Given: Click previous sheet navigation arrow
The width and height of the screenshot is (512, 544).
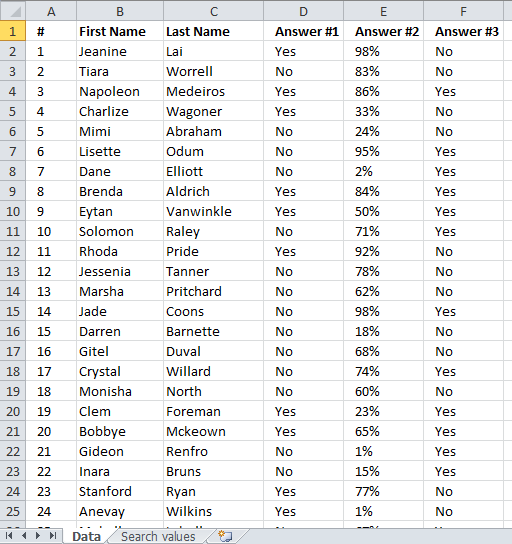Looking at the screenshot, I should click(x=24, y=536).
